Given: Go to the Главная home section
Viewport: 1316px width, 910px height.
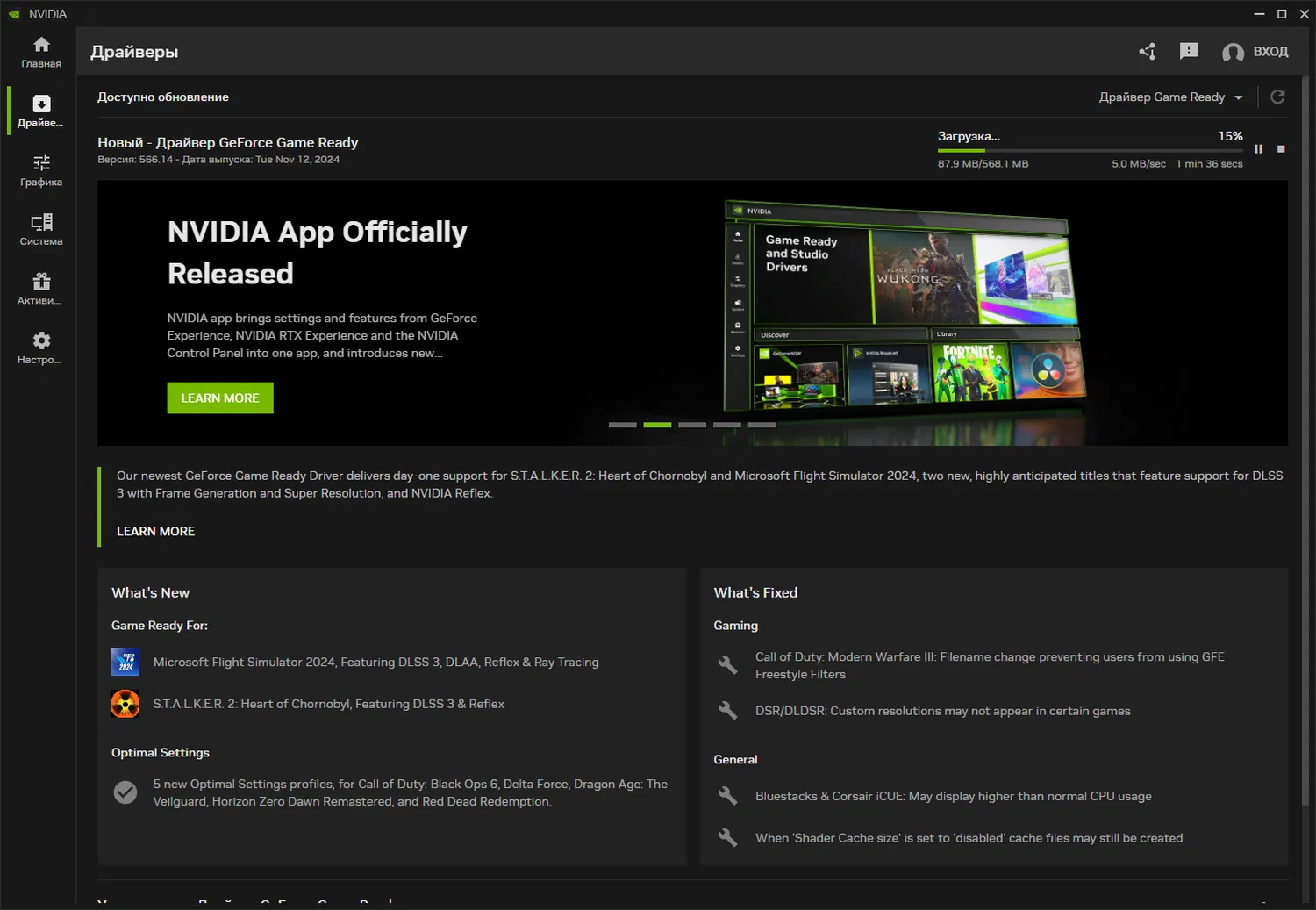Looking at the screenshot, I should 41,52.
